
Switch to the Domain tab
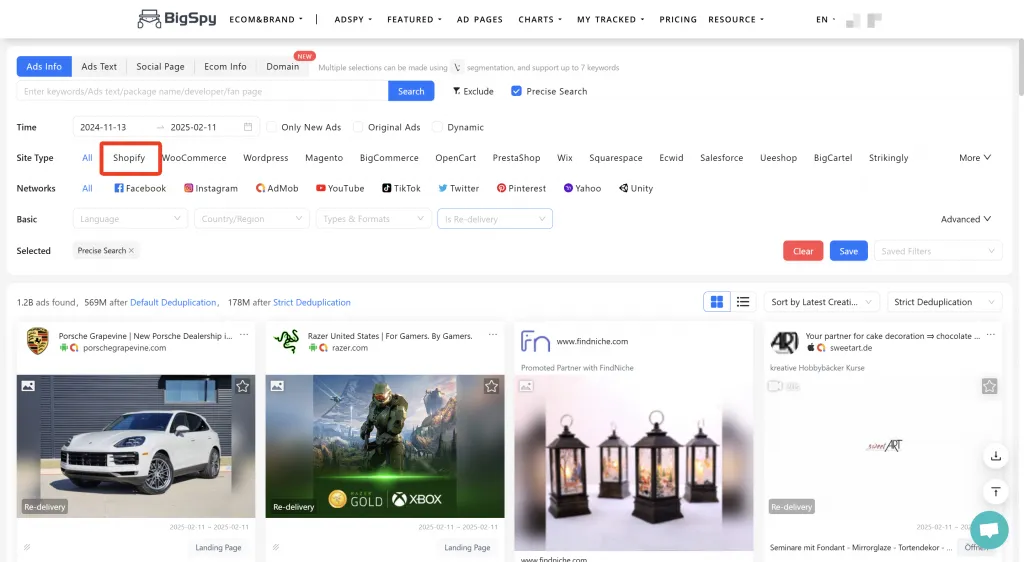(282, 67)
